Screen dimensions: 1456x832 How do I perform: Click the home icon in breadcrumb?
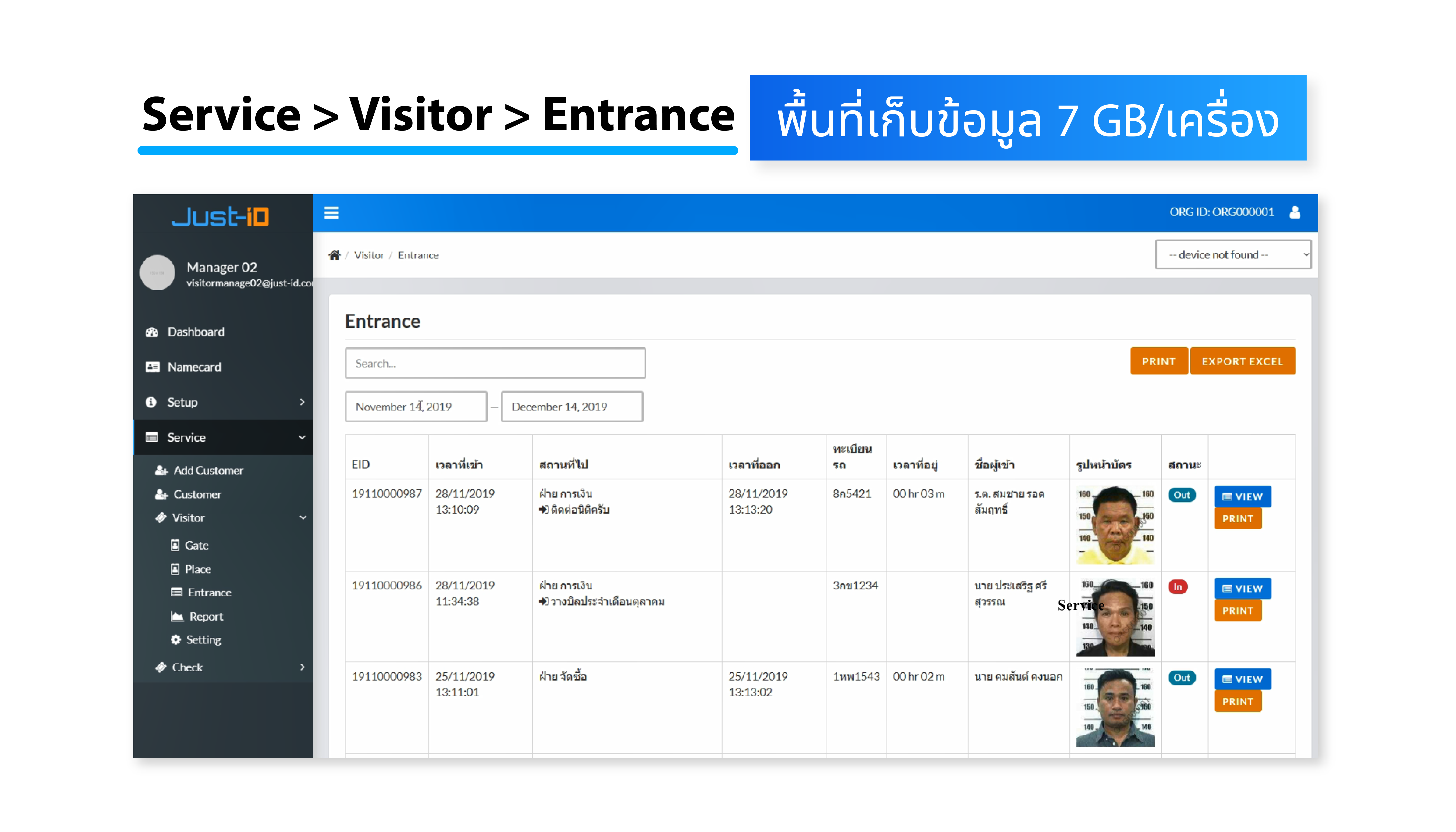click(x=335, y=255)
